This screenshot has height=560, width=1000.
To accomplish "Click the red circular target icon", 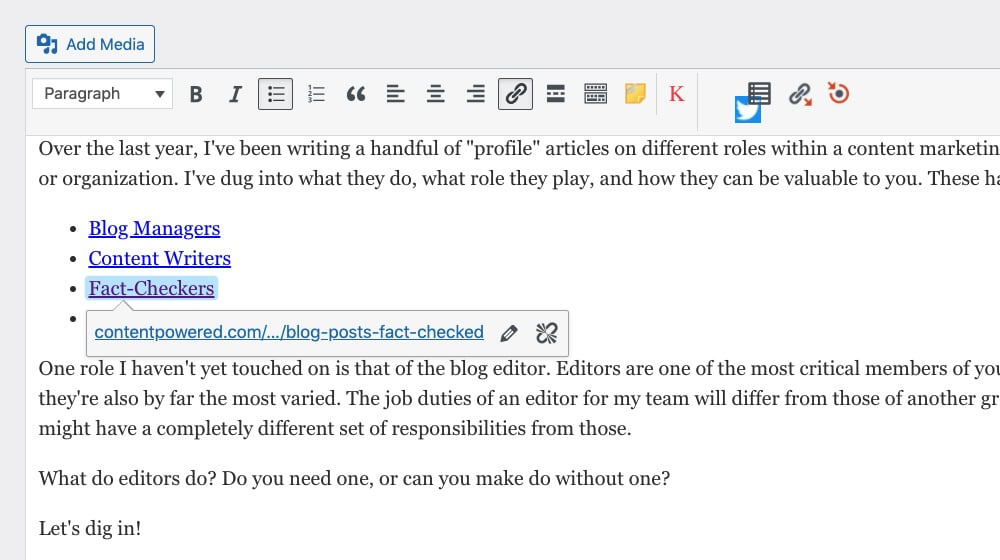I will [839, 94].
